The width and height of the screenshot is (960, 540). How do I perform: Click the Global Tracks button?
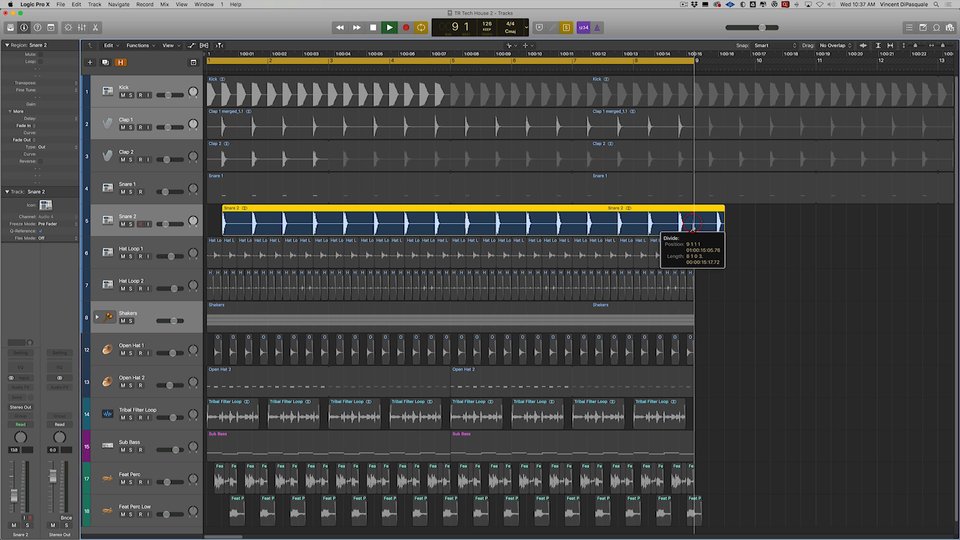(x=193, y=62)
